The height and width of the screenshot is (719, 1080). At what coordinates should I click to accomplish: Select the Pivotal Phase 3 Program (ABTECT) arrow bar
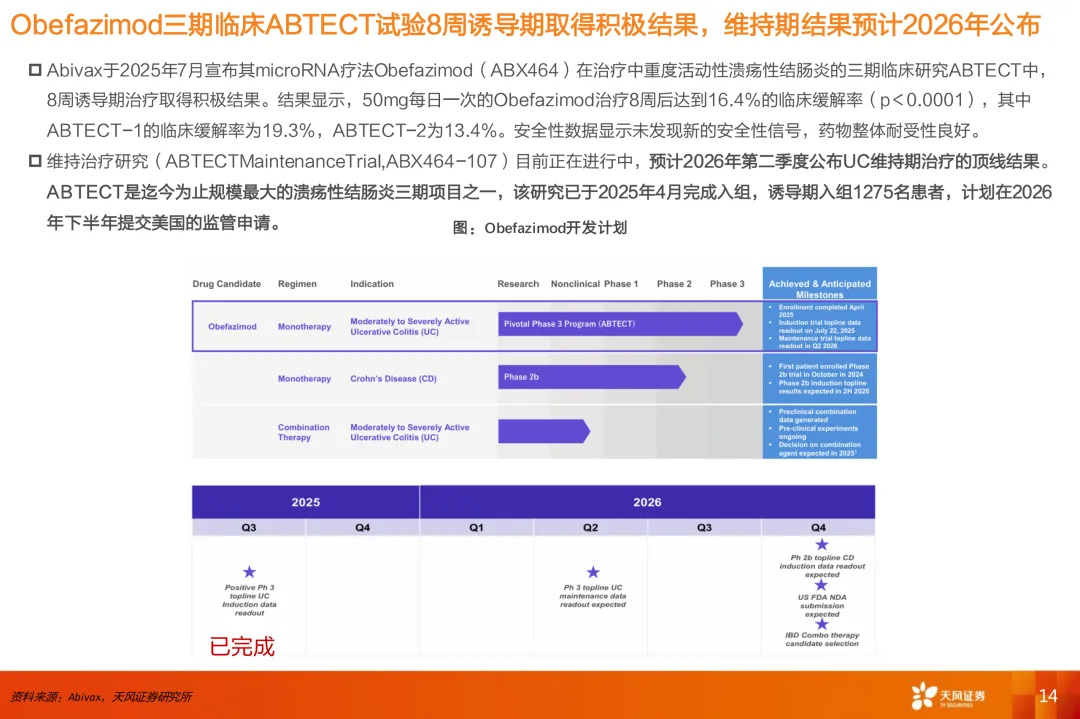[621, 324]
